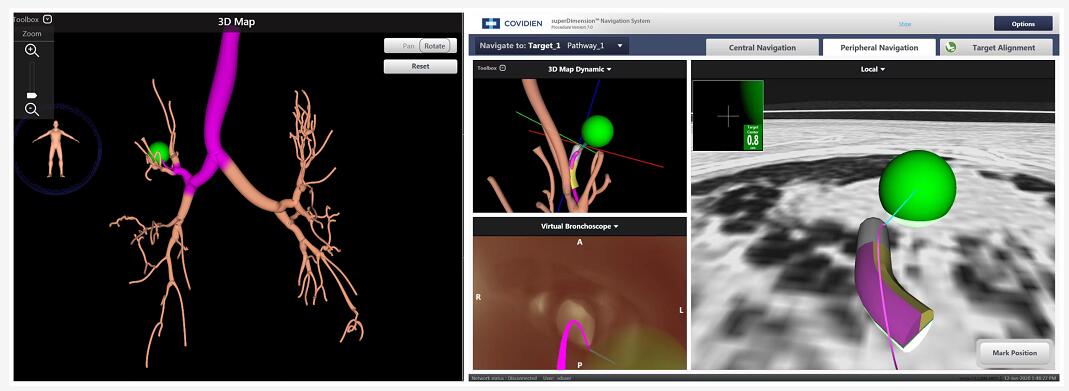Screen dimensions: 1069x391
Task: Select the Peripheral Navigation tab
Action: (879, 48)
